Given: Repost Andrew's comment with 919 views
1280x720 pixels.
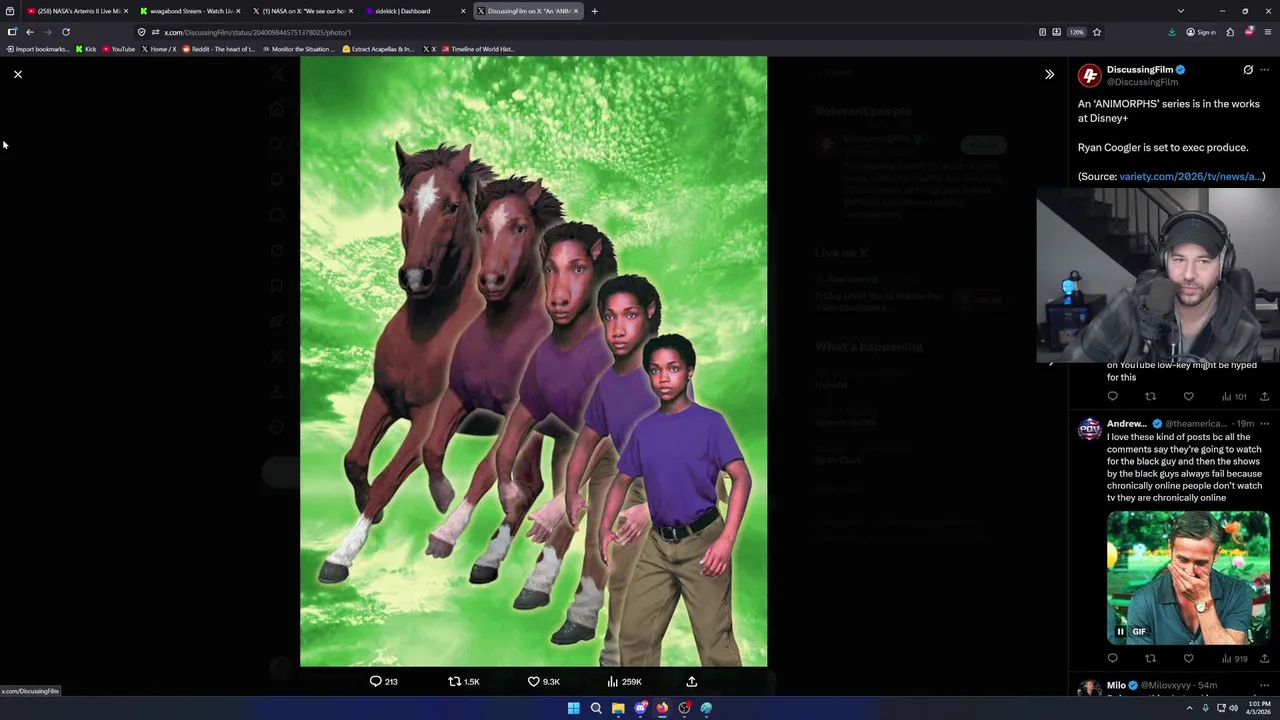Looking at the screenshot, I should (1150, 658).
